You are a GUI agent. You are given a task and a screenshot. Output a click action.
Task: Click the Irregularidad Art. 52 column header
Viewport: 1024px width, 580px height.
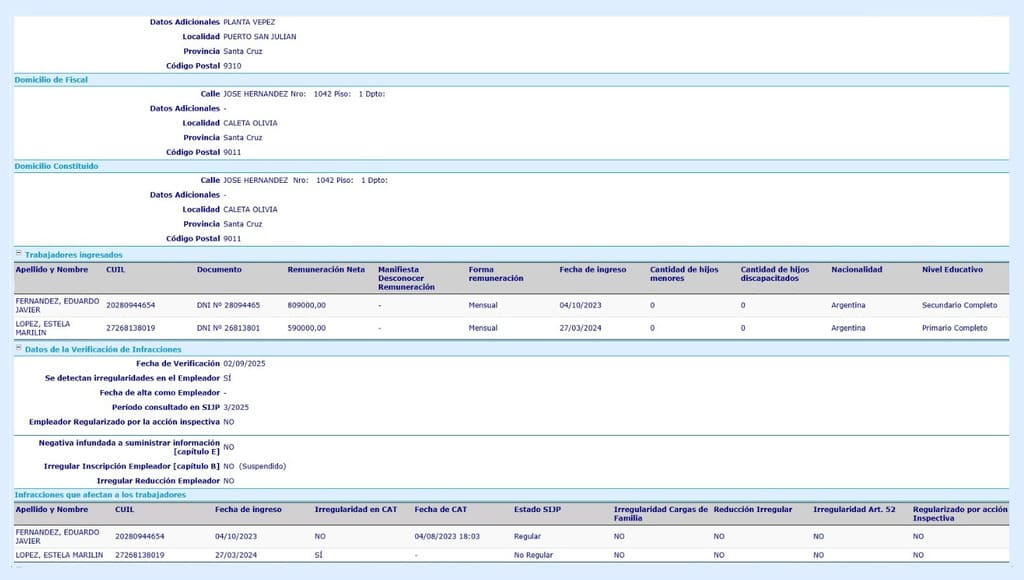click(848, 510)
